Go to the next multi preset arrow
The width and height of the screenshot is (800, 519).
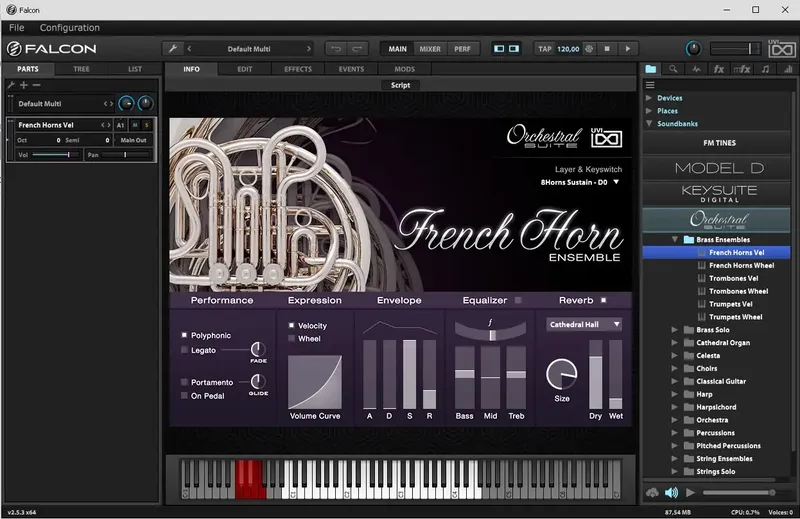click(309, 49)
